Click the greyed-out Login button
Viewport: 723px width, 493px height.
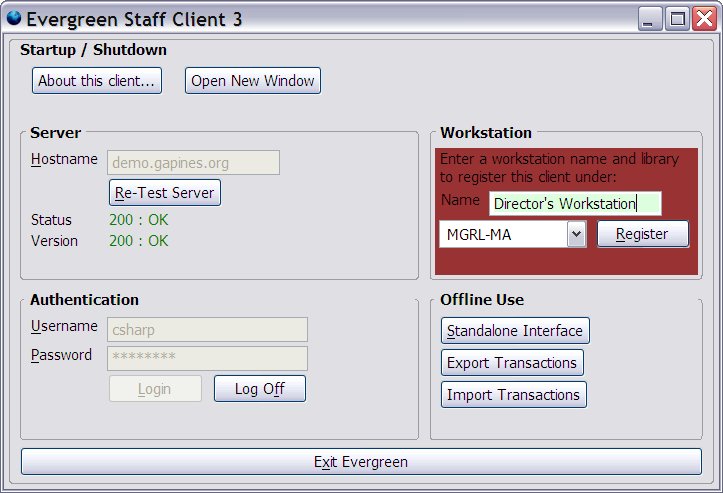pos(155,389)
